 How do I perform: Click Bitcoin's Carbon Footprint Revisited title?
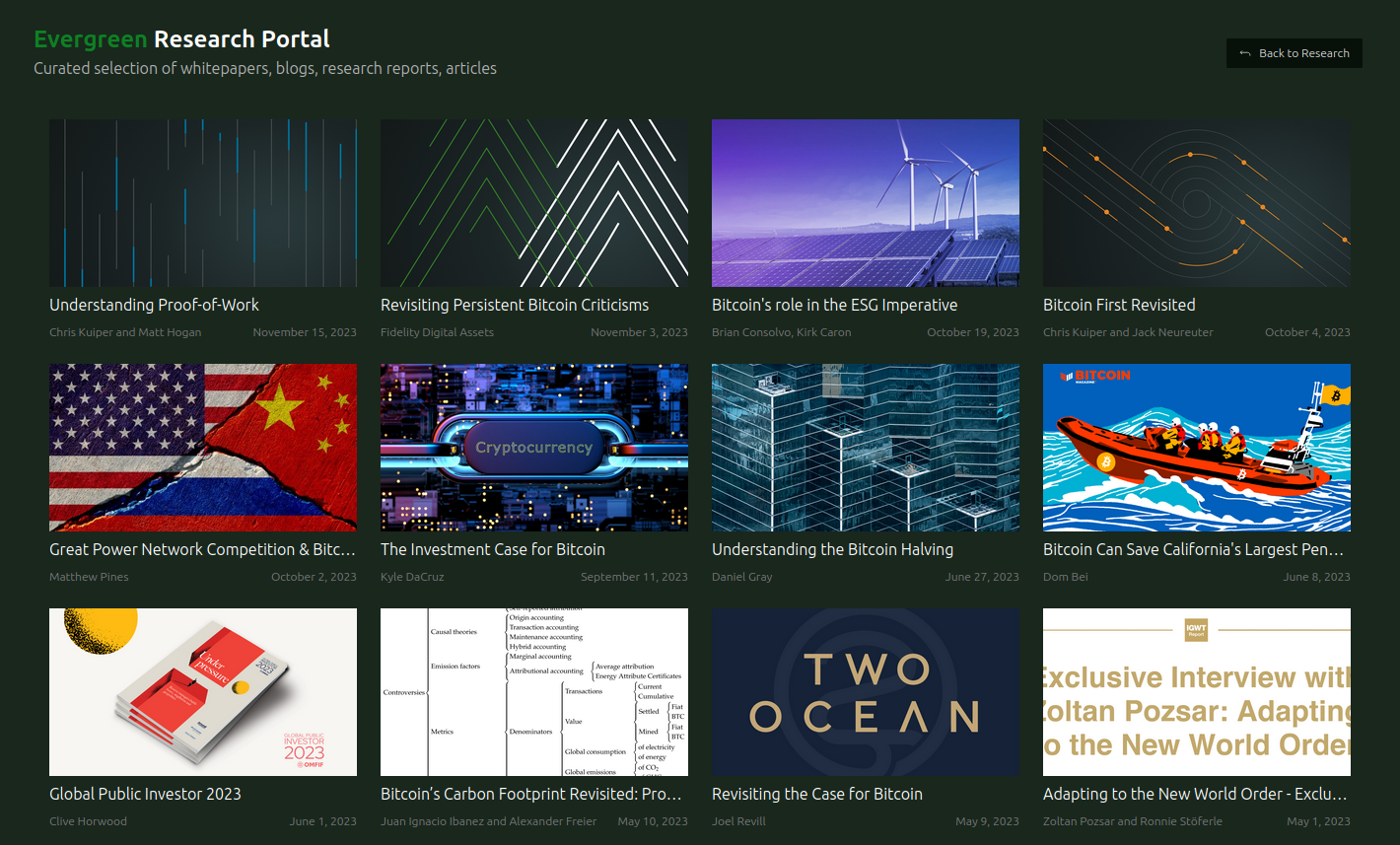[531, 794]
